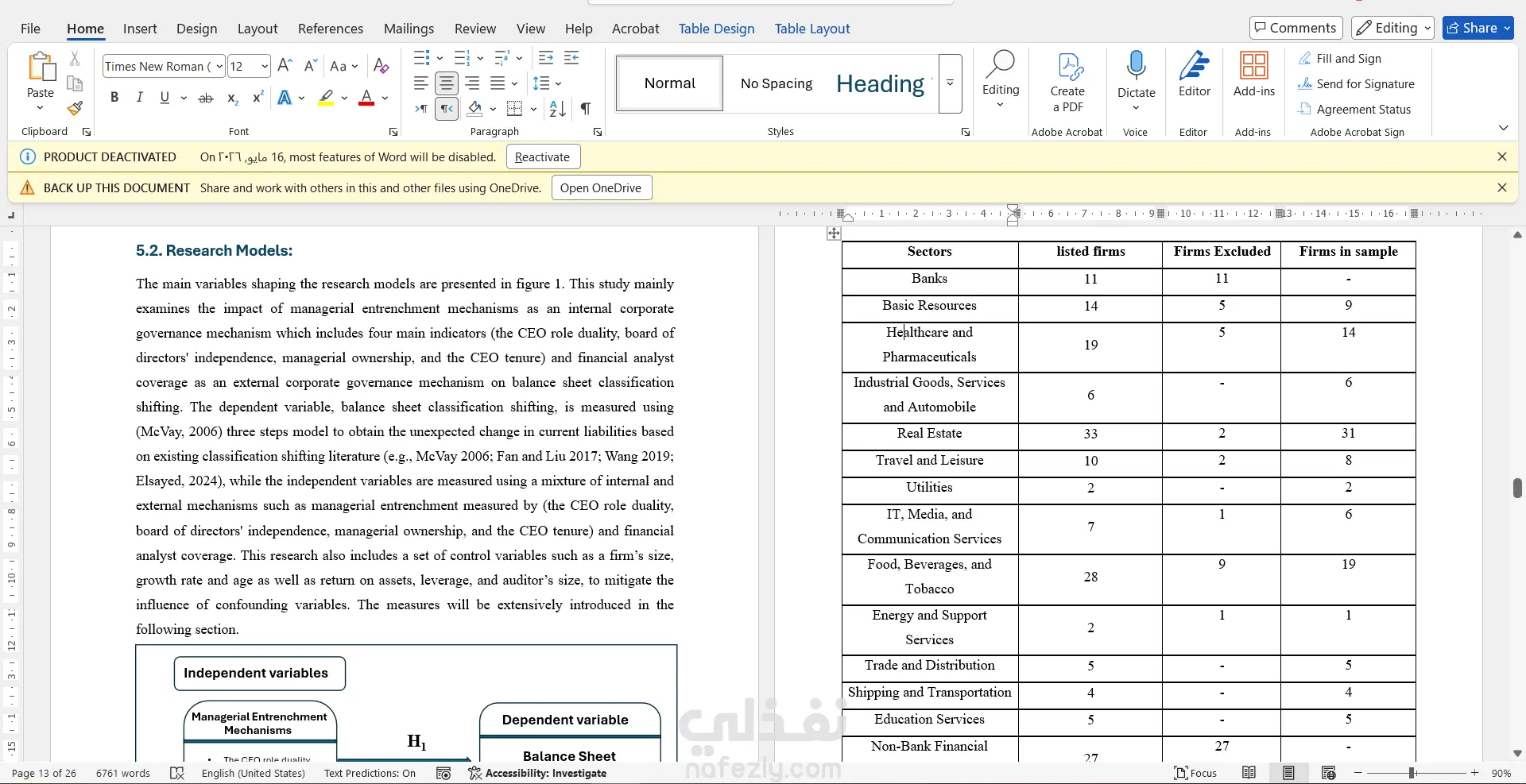Apply subscript formatting
The width and height of the screenshot is (1526, 784).
coord(232,98)
